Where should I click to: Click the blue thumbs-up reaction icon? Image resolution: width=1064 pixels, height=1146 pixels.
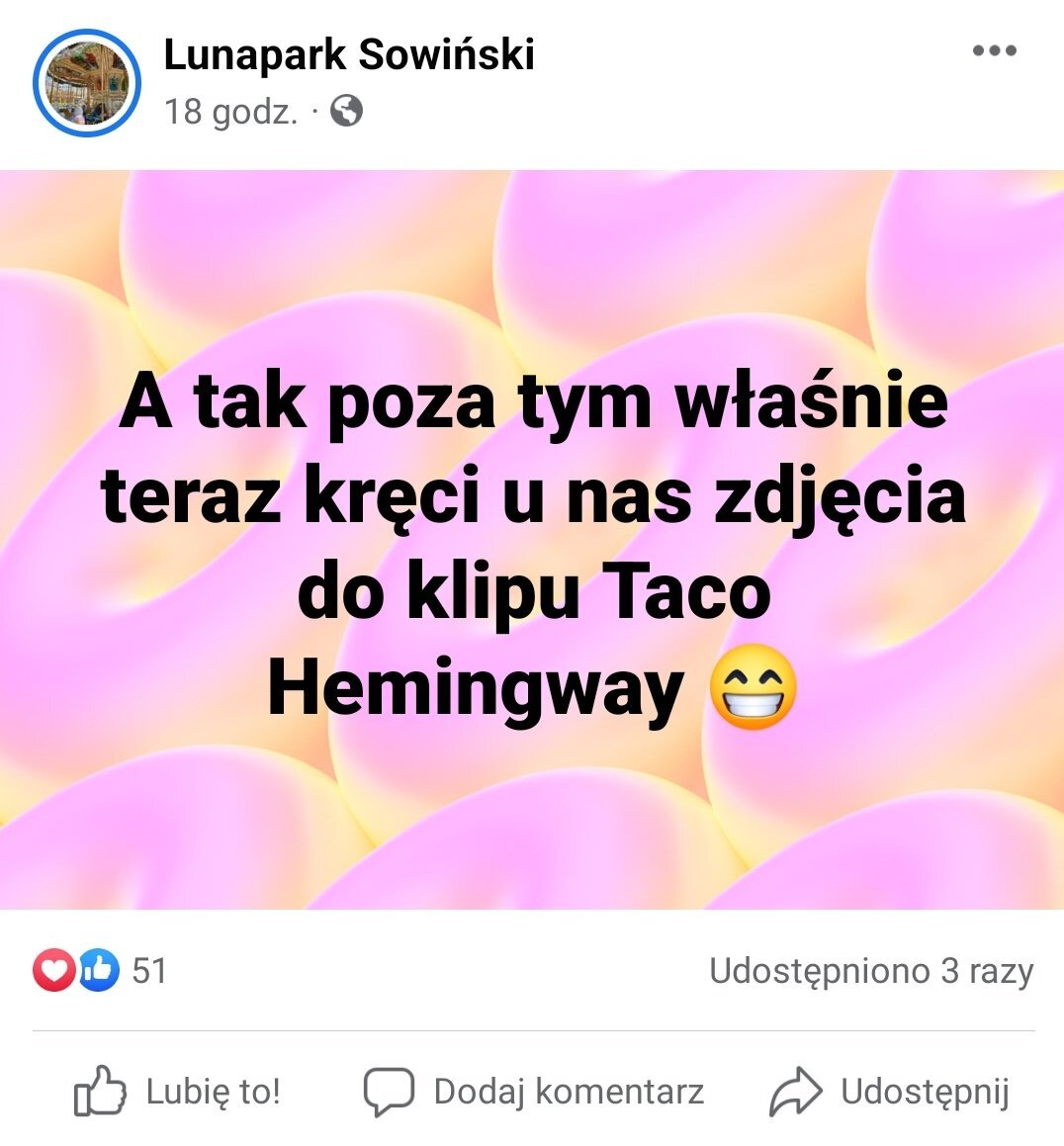click(99, 970)
